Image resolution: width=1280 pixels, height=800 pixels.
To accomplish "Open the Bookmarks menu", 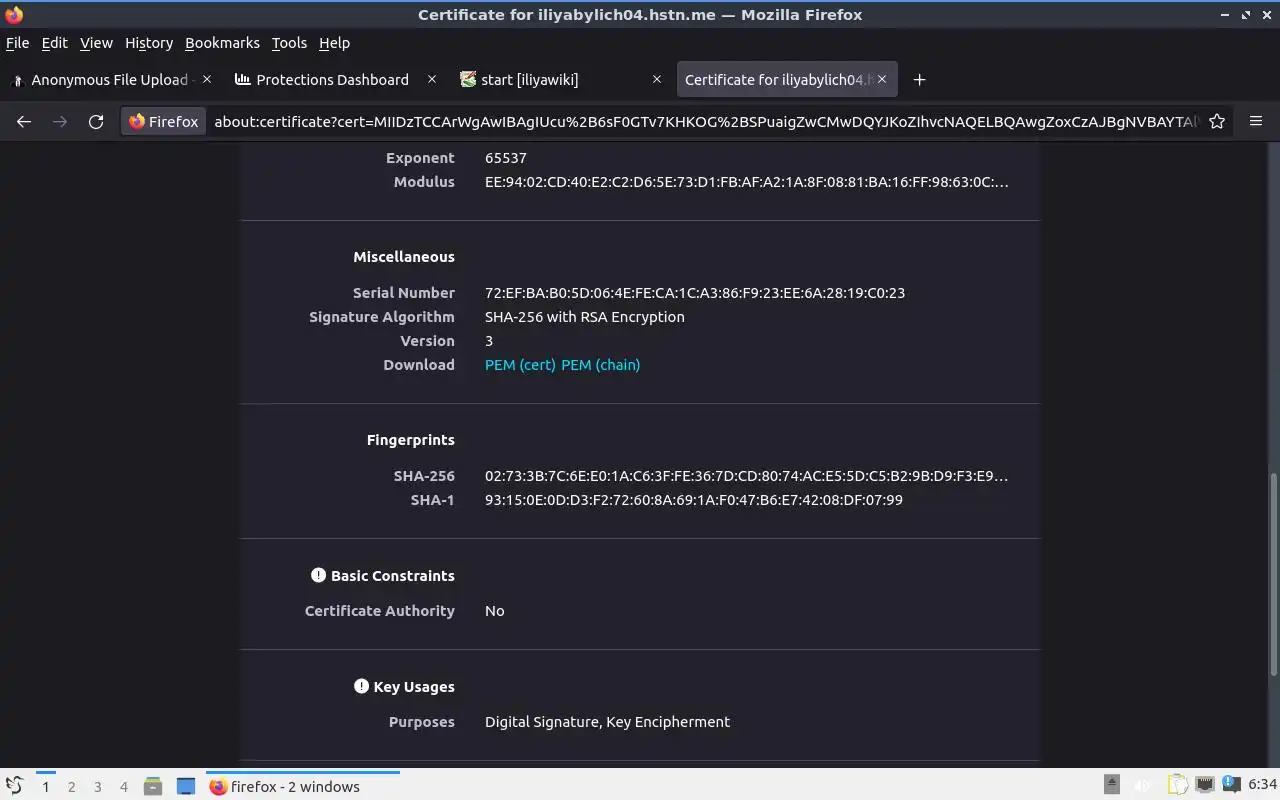I will click(222, 43).
